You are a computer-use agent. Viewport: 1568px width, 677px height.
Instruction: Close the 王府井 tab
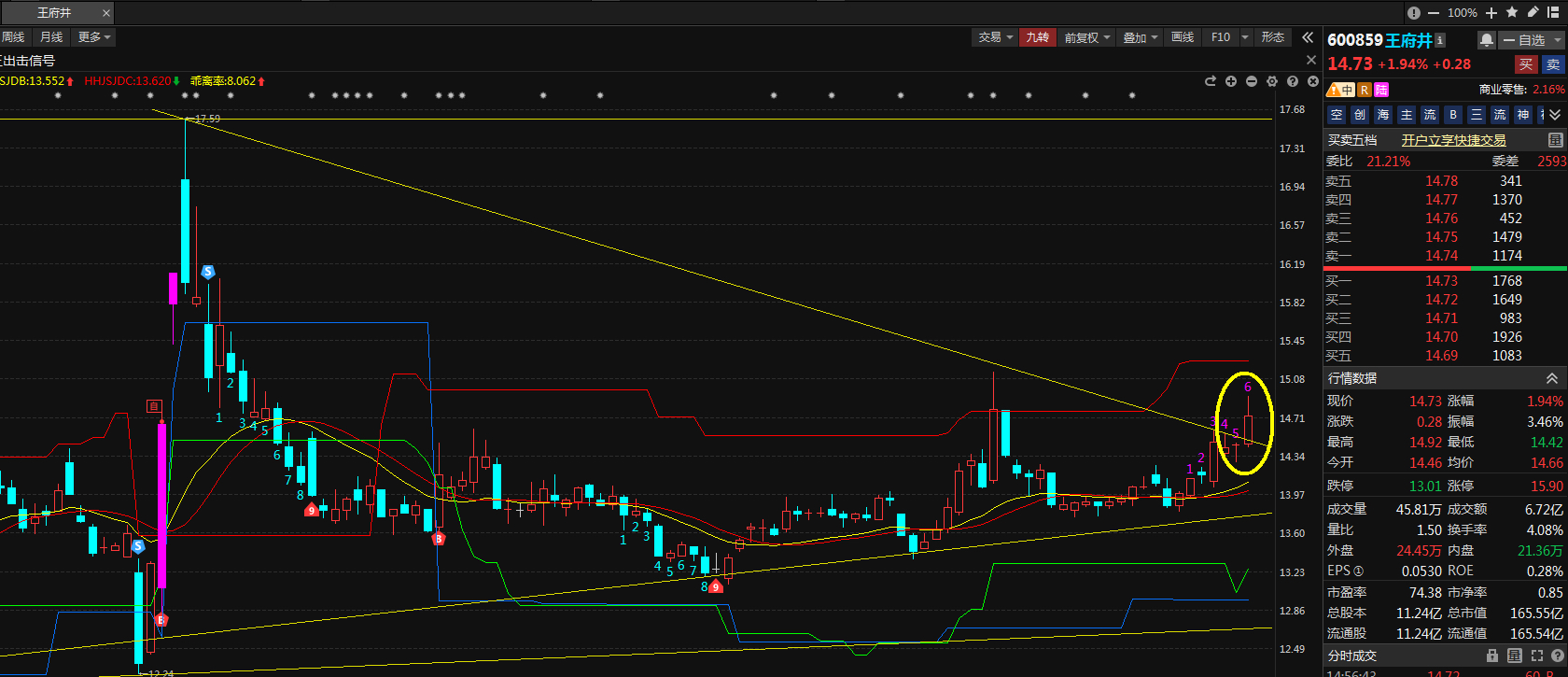[x=106, y=13]
